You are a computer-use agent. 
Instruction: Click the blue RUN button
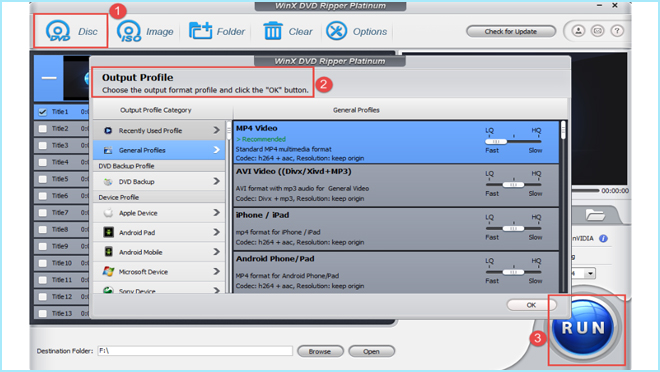pos(583,327)
